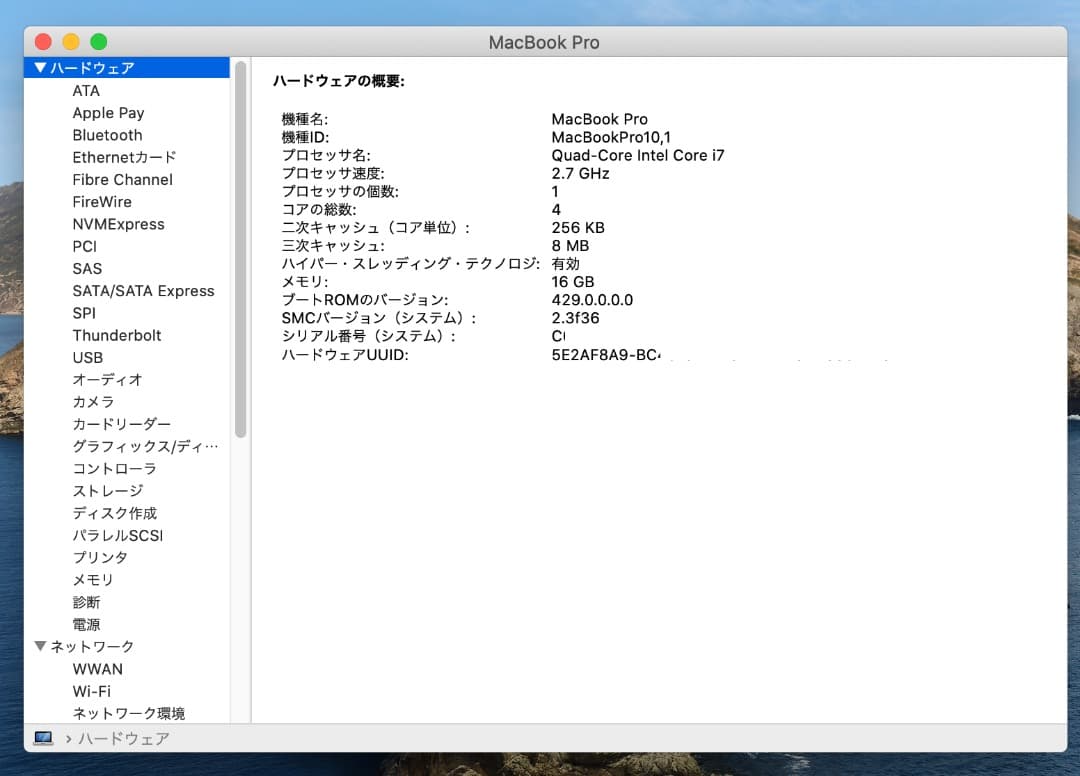Viewport: 1080px width, 776px height.
Task: Select ネットワーク環境 entry
Action: coord(129,713)
